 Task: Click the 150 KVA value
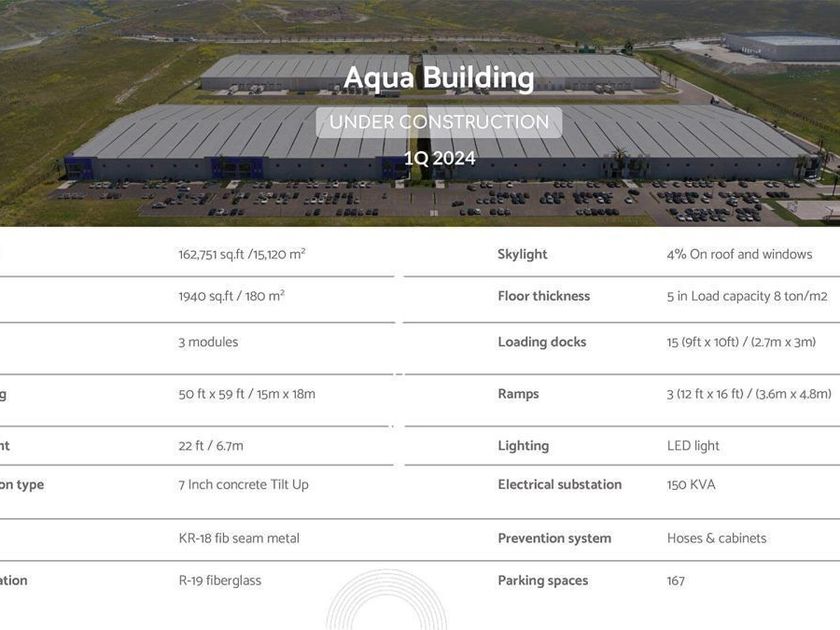coord(691,485)
